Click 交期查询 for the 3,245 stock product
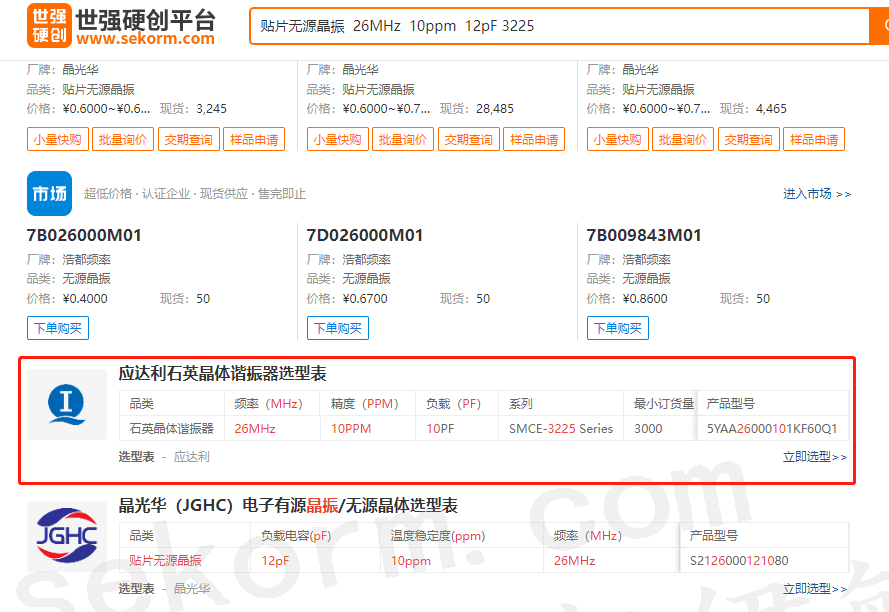 [189, 140]
